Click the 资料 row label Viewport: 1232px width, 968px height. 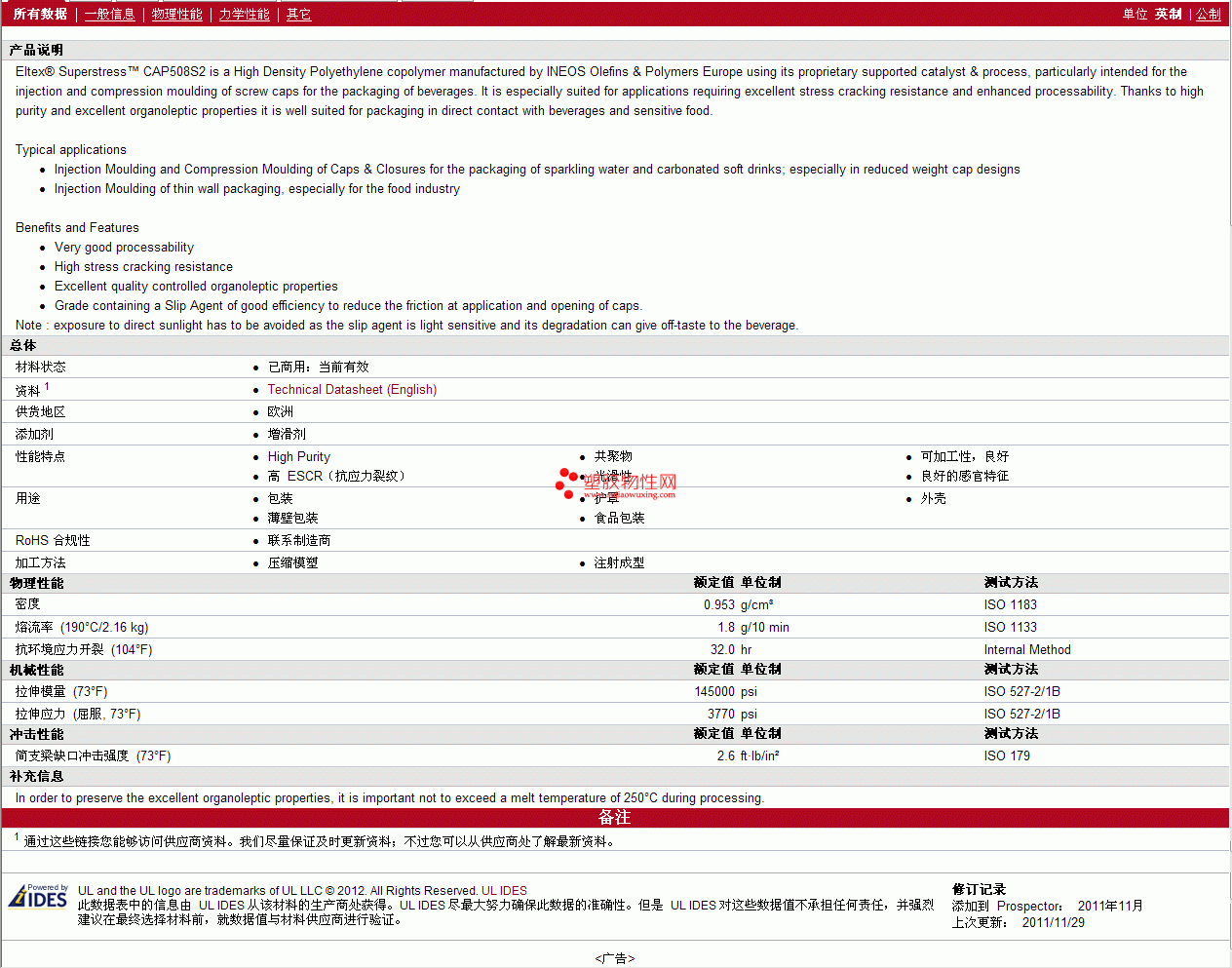[x=28, y=390]
